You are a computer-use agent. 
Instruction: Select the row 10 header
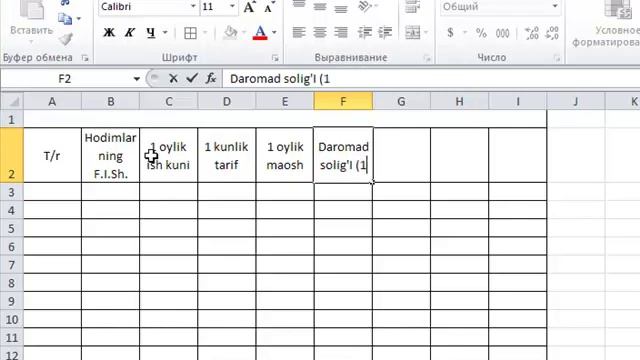[x=11, y=319]
